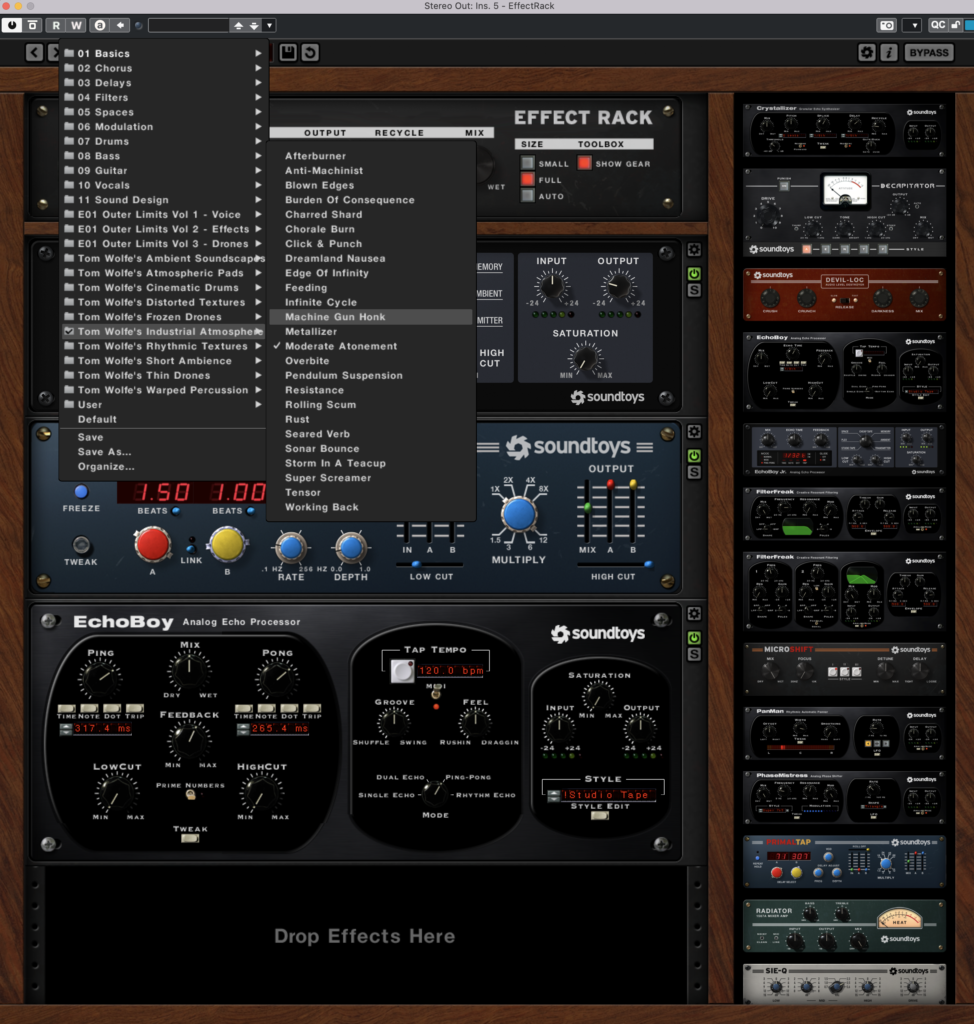Open Effect Rack settings gear icon
The width and height of the screenshot is (974, 1024).
coord(867,52)
